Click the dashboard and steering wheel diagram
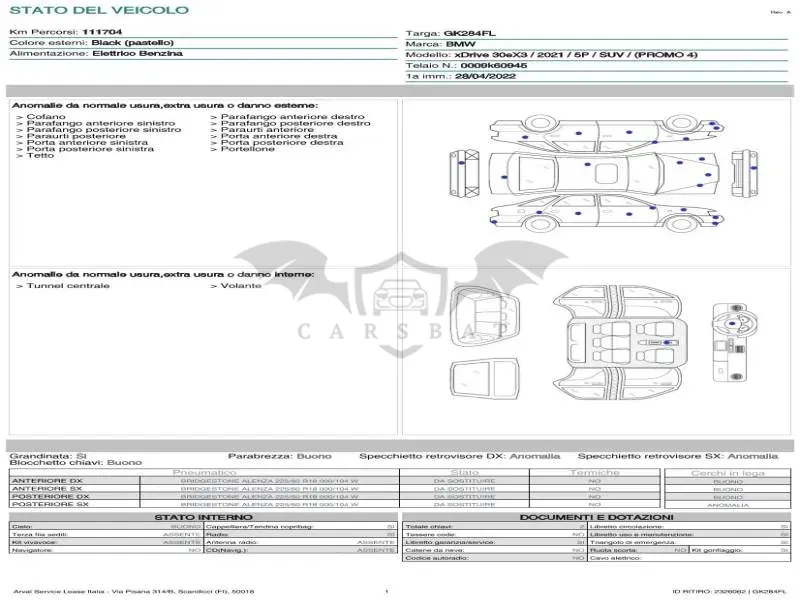The image size is (800, 600). point(736,343)
